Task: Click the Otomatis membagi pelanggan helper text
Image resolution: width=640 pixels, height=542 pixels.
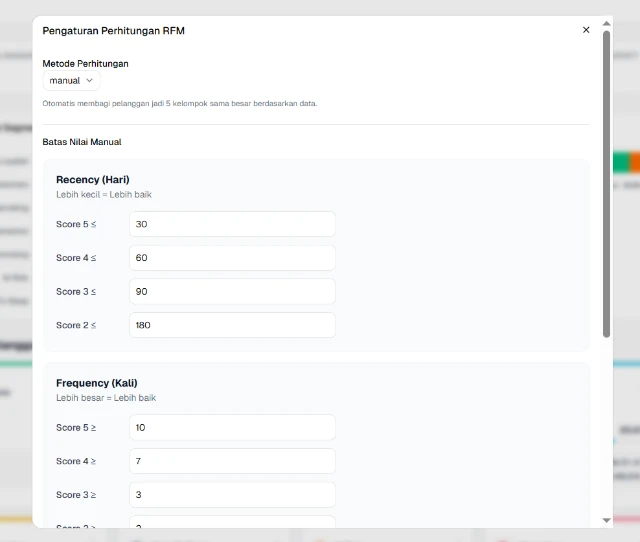Action: [180, 103]
